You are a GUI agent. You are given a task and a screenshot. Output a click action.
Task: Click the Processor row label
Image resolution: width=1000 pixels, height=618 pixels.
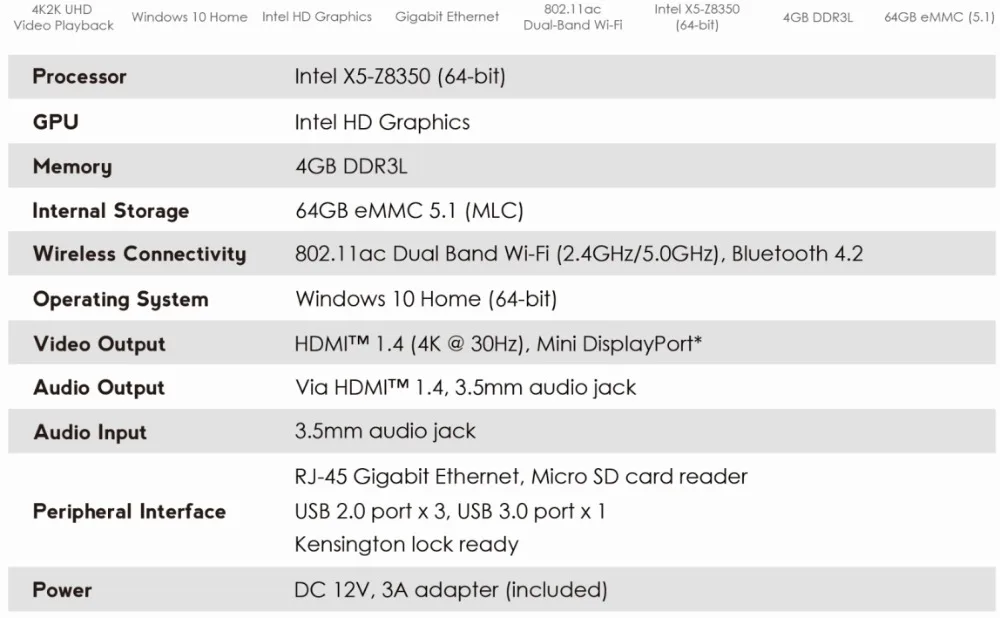click(x=79, y=77)
